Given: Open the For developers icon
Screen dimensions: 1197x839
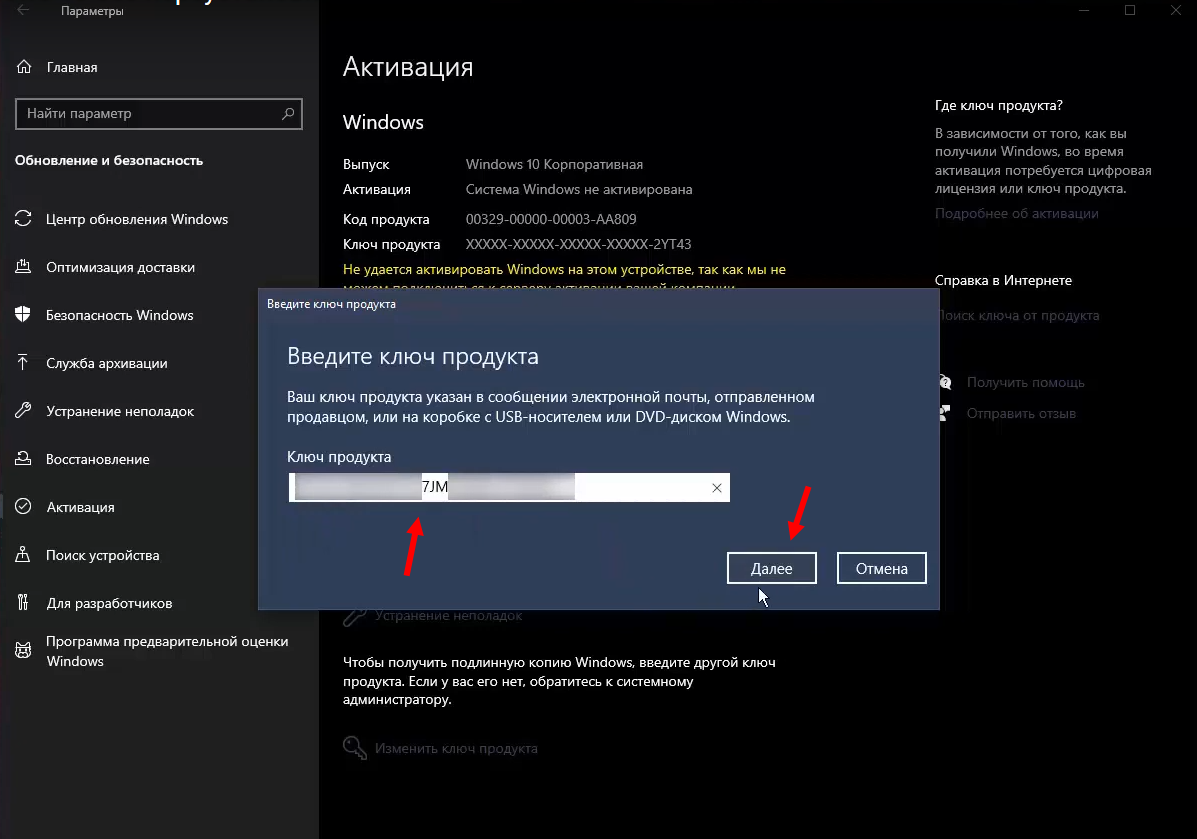Looking at the screenshot, I should [24, 603].
